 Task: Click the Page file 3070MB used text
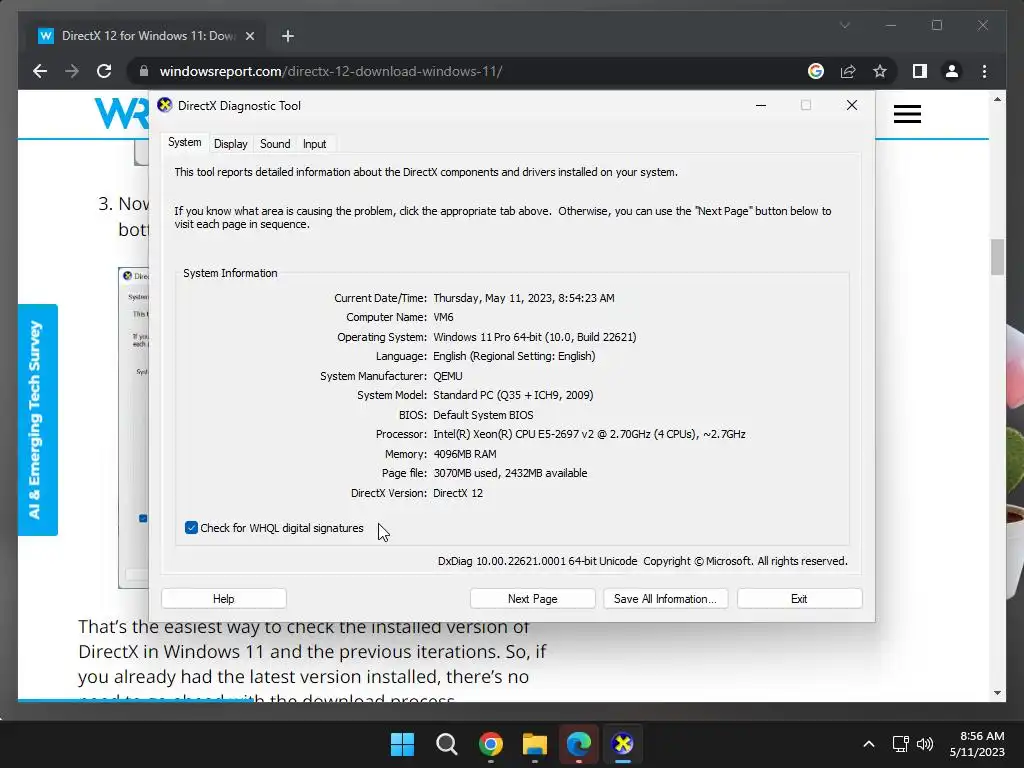510,473
